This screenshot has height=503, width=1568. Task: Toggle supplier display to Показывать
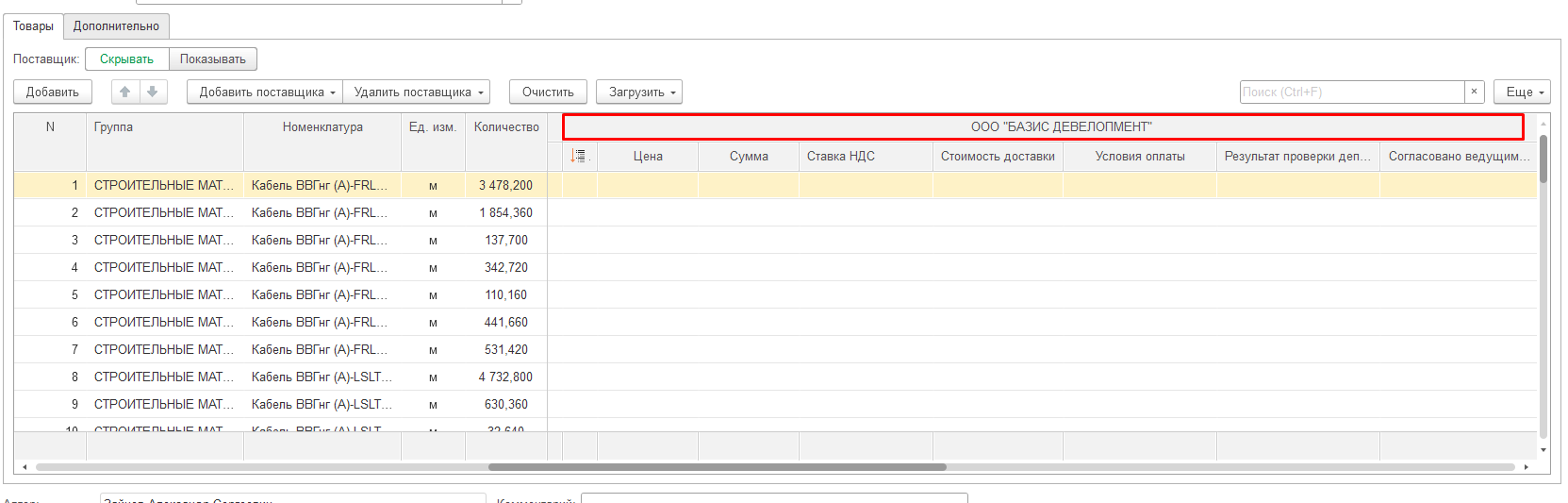tap(213, 59)
